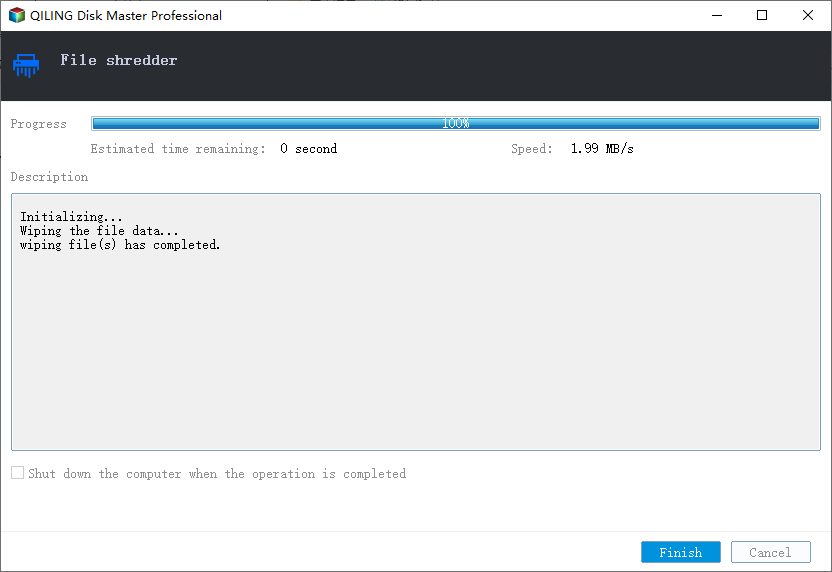Viewport: 832px width, 572px height.
Task: Click the Finish button
Action: coord(680,552)
